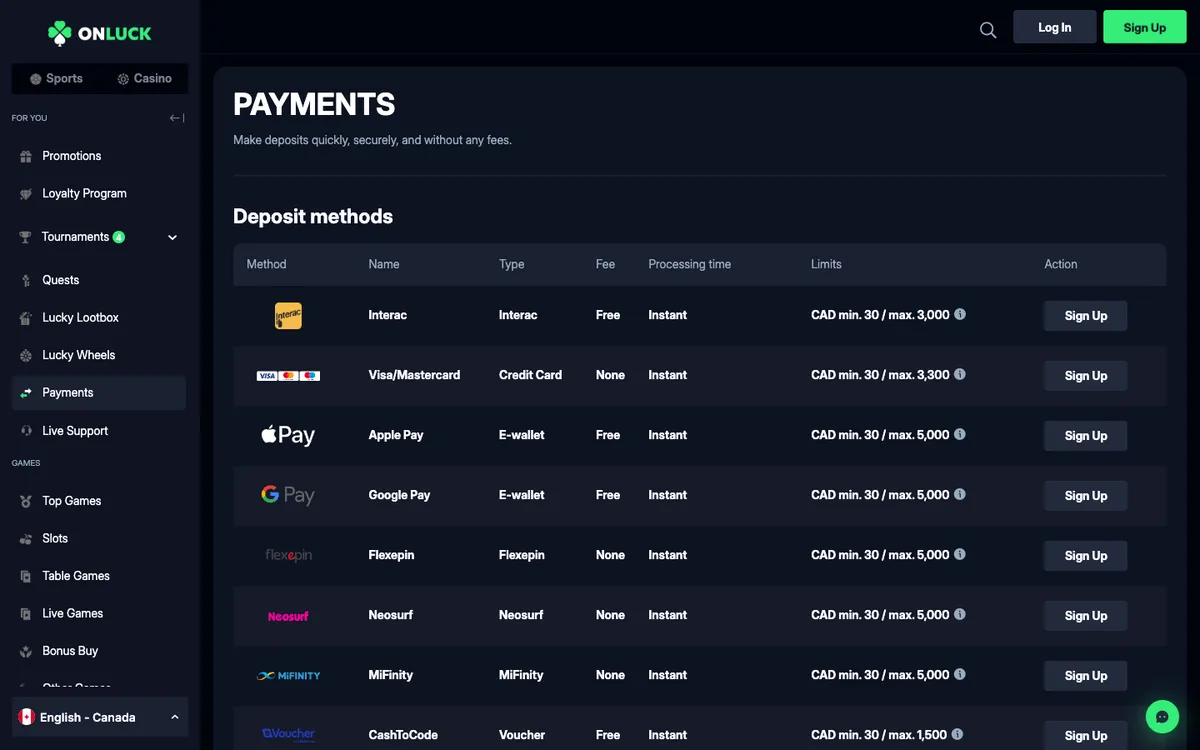Click Sign Up in the Interac row

[x=1085, y=316]
